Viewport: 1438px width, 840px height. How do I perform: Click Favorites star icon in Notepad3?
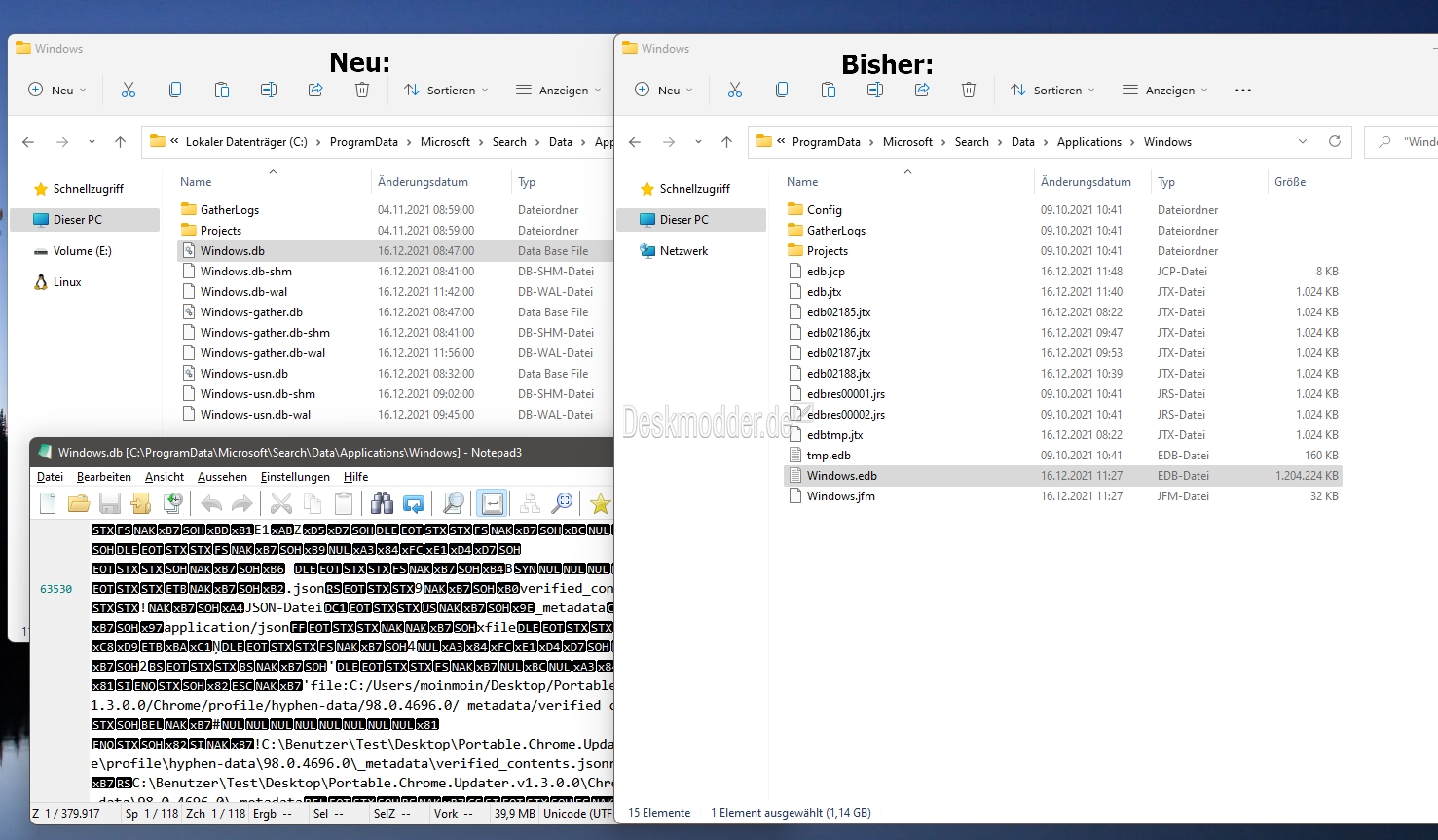click(601, 503)
